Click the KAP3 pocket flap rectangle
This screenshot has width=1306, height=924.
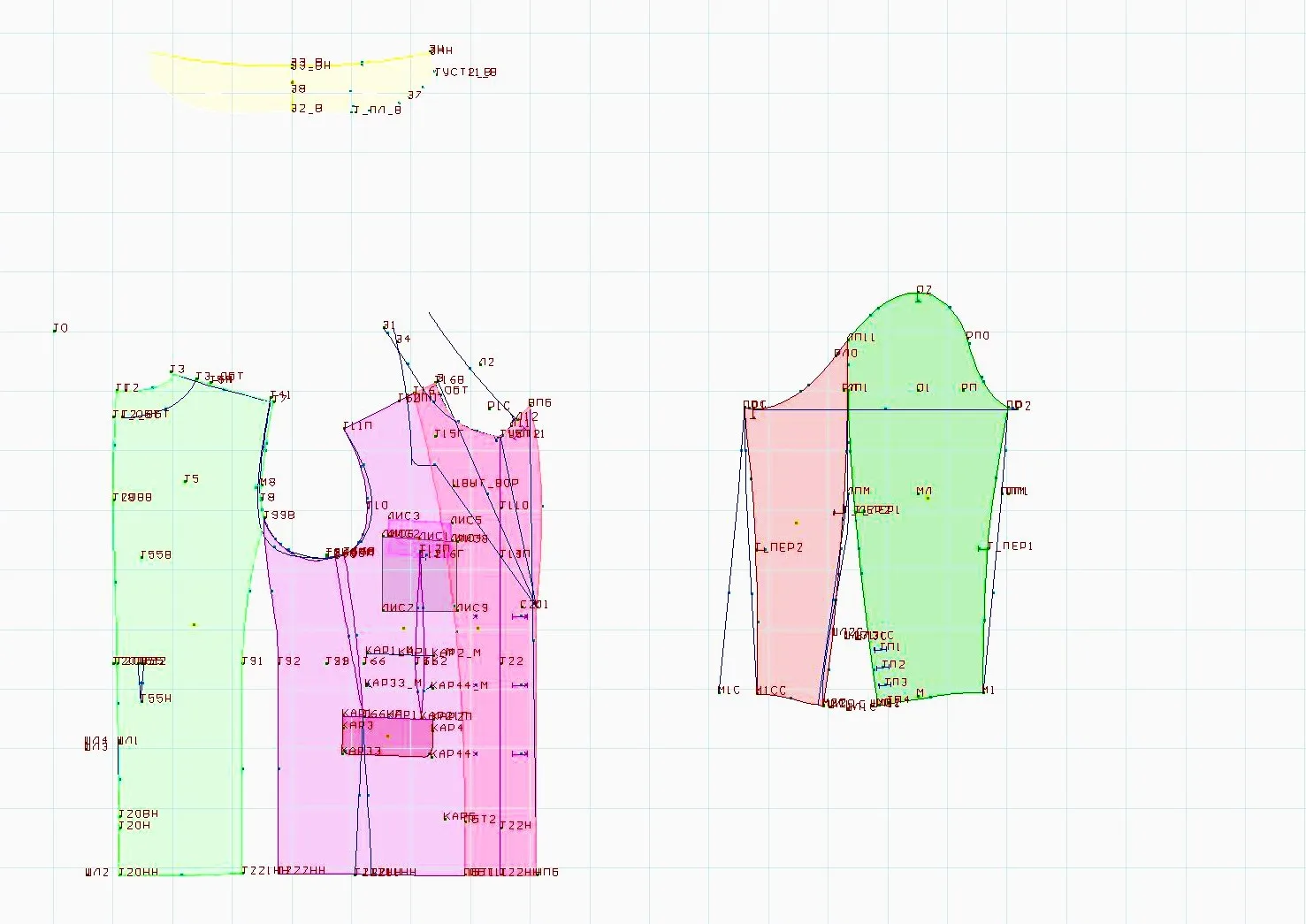pyautogui.click(x=388, y=737)
